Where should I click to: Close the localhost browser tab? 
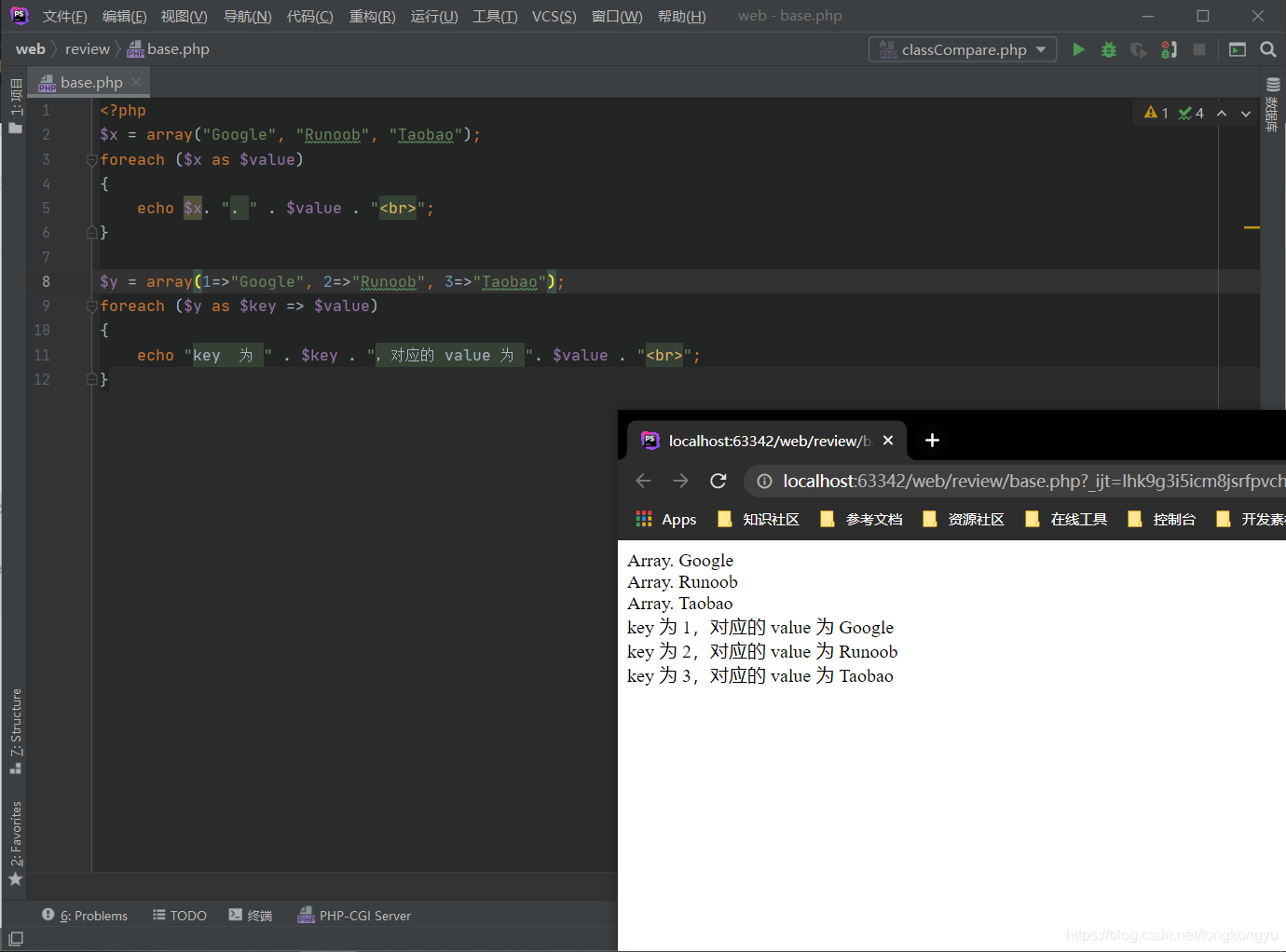click(888, 441)
